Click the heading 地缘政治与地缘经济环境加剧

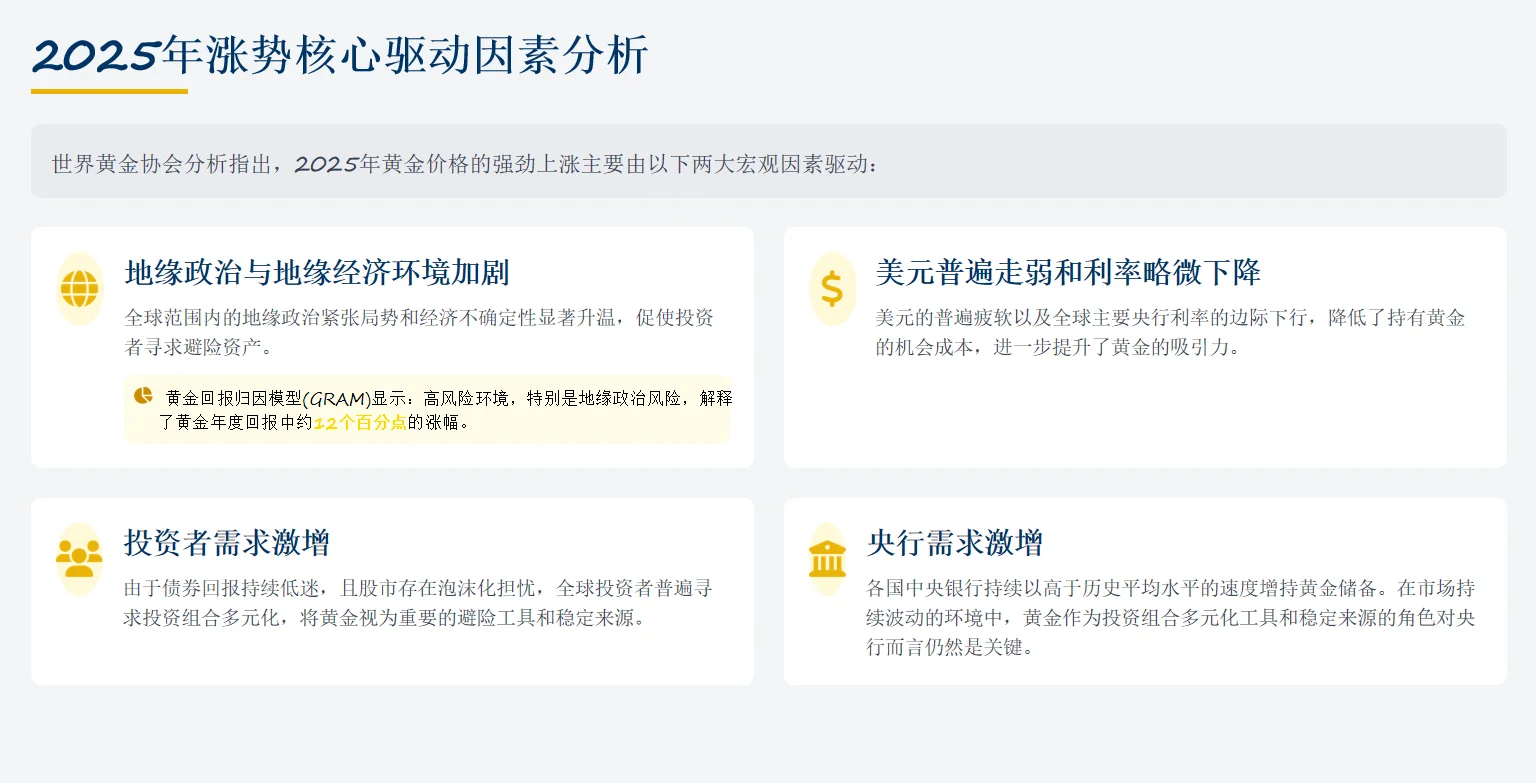pyautogui.click(x=317, y=272)
